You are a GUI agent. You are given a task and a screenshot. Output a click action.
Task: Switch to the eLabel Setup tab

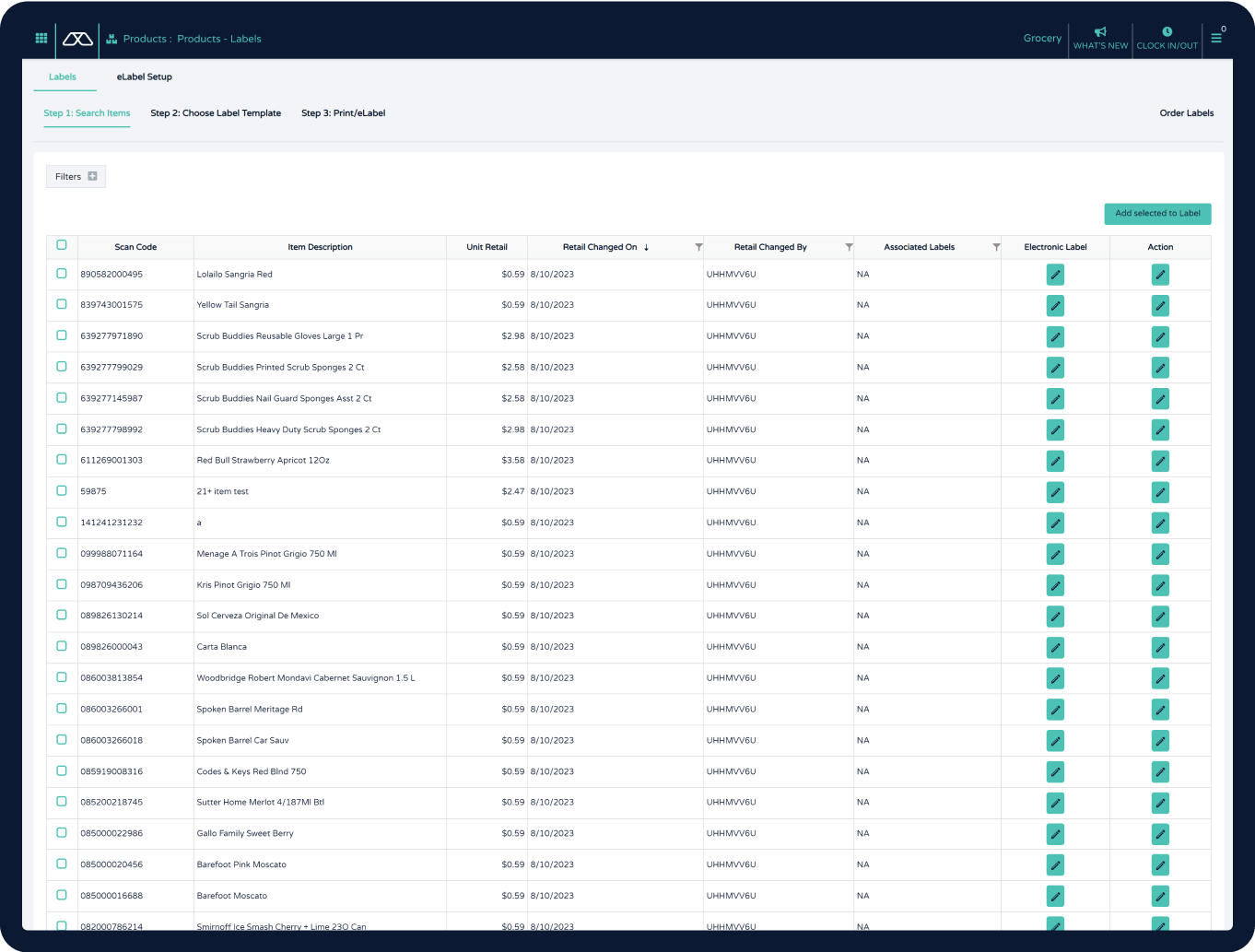(x=144, y=77)
